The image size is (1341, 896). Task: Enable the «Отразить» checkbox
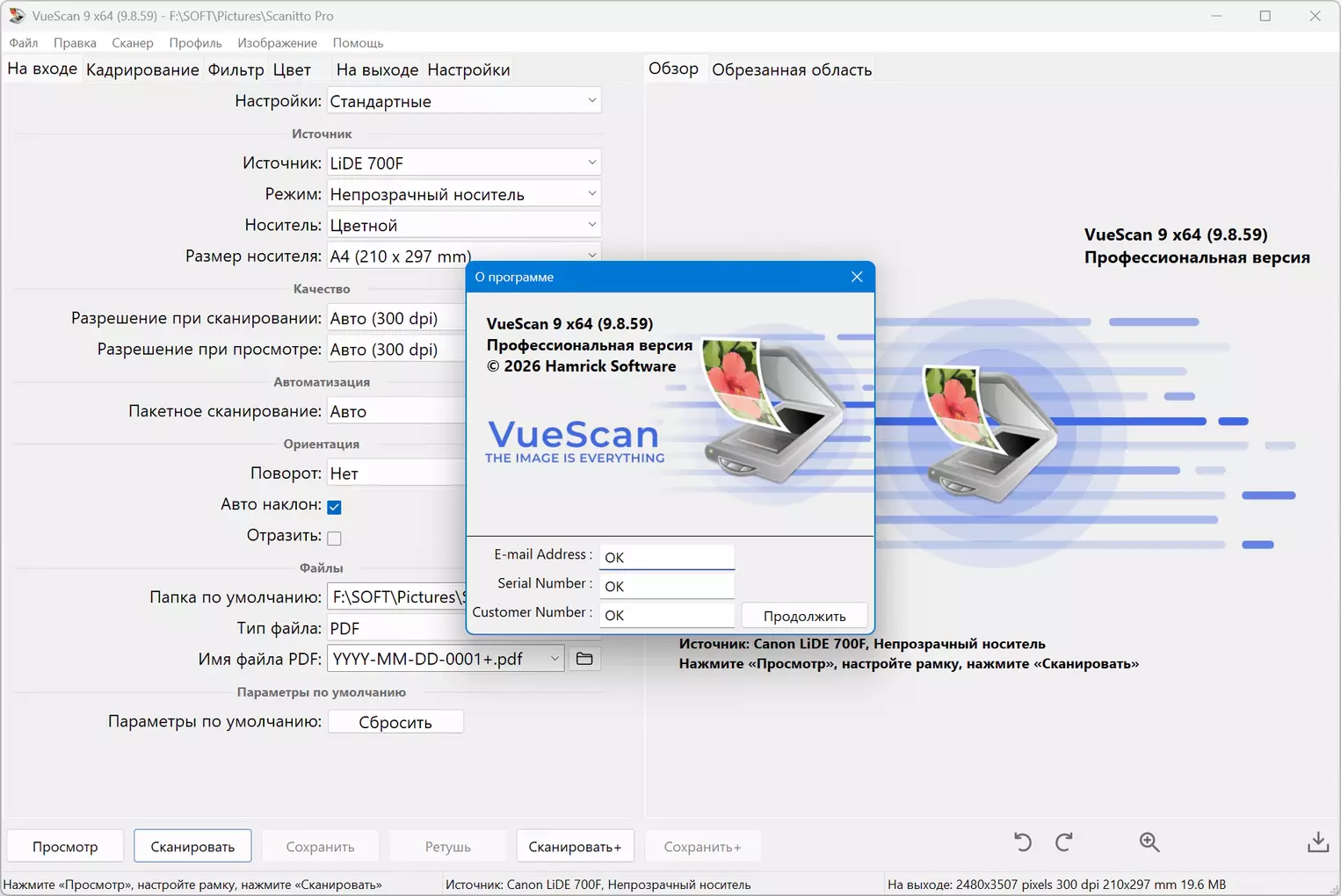click(334, 538)
